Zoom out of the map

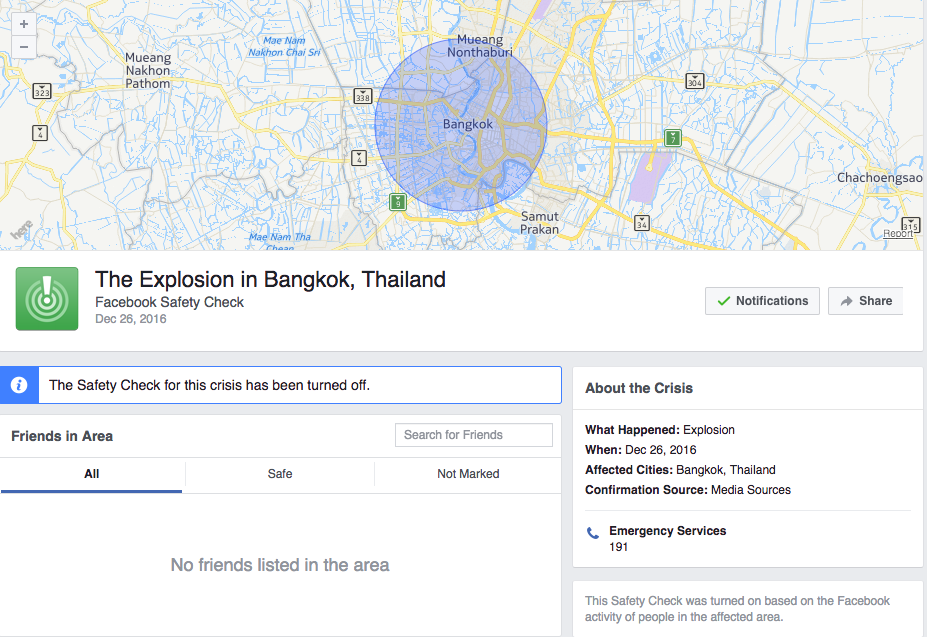24,47
